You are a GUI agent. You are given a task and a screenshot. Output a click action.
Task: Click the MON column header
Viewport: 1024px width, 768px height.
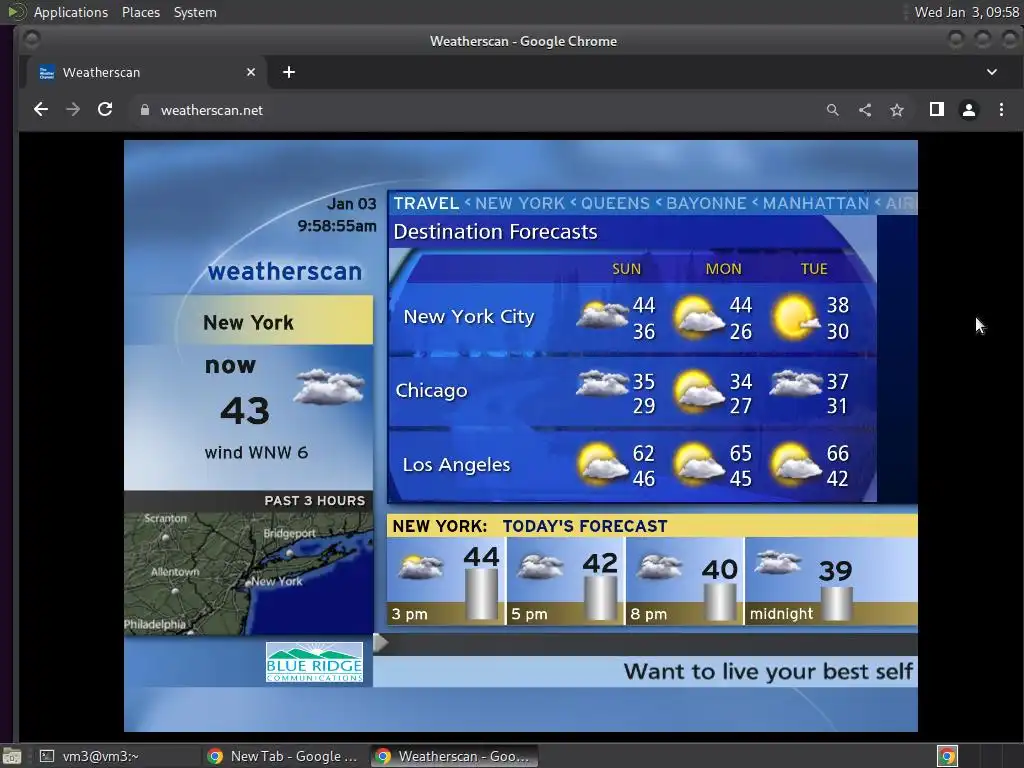click(x=724, y=269)
